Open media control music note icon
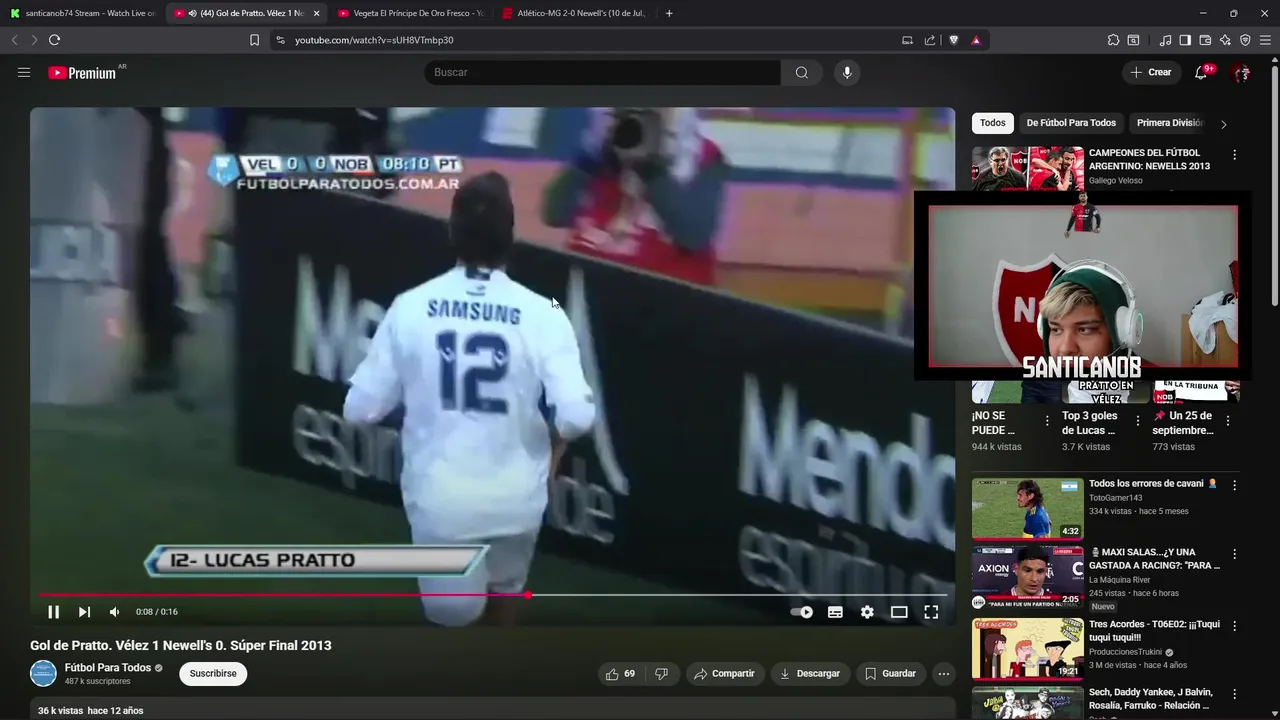This screenshot has width=1280, height=720. [x=1165, y=40]
